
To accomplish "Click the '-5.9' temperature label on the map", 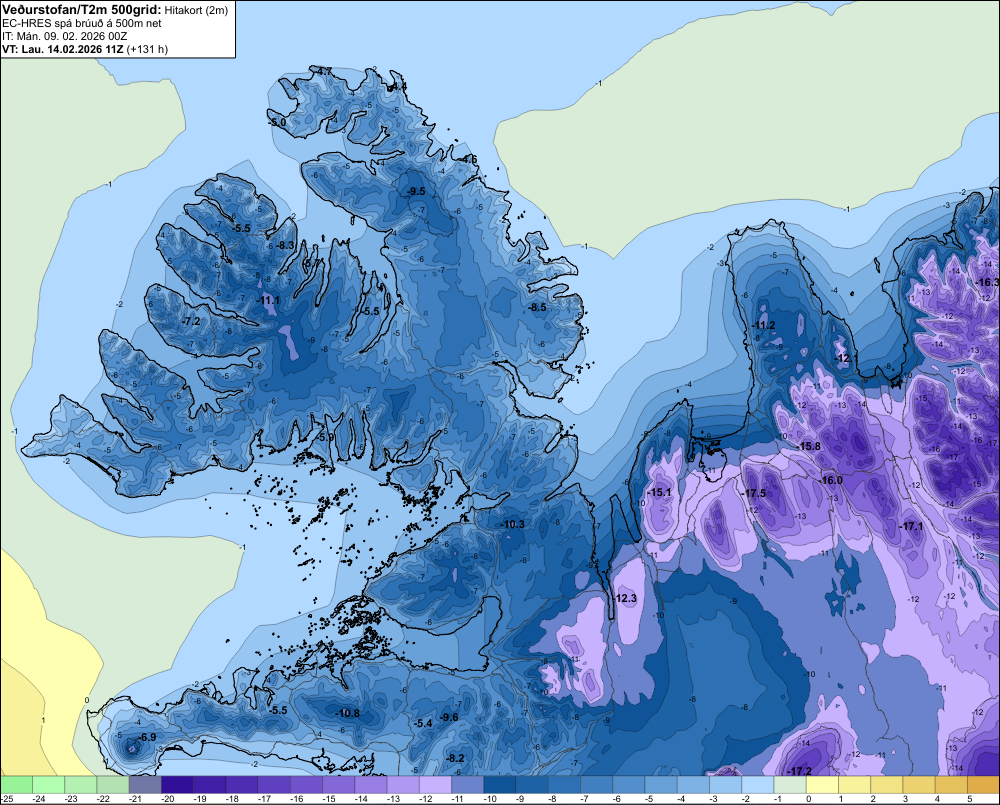I will (326, 438).
